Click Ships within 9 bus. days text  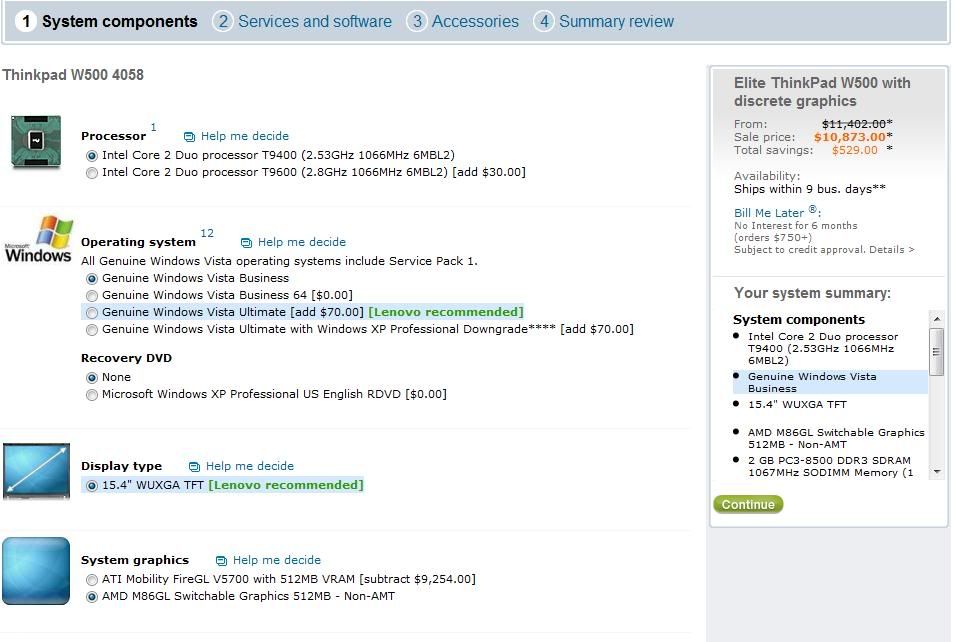tap(809, 189)
